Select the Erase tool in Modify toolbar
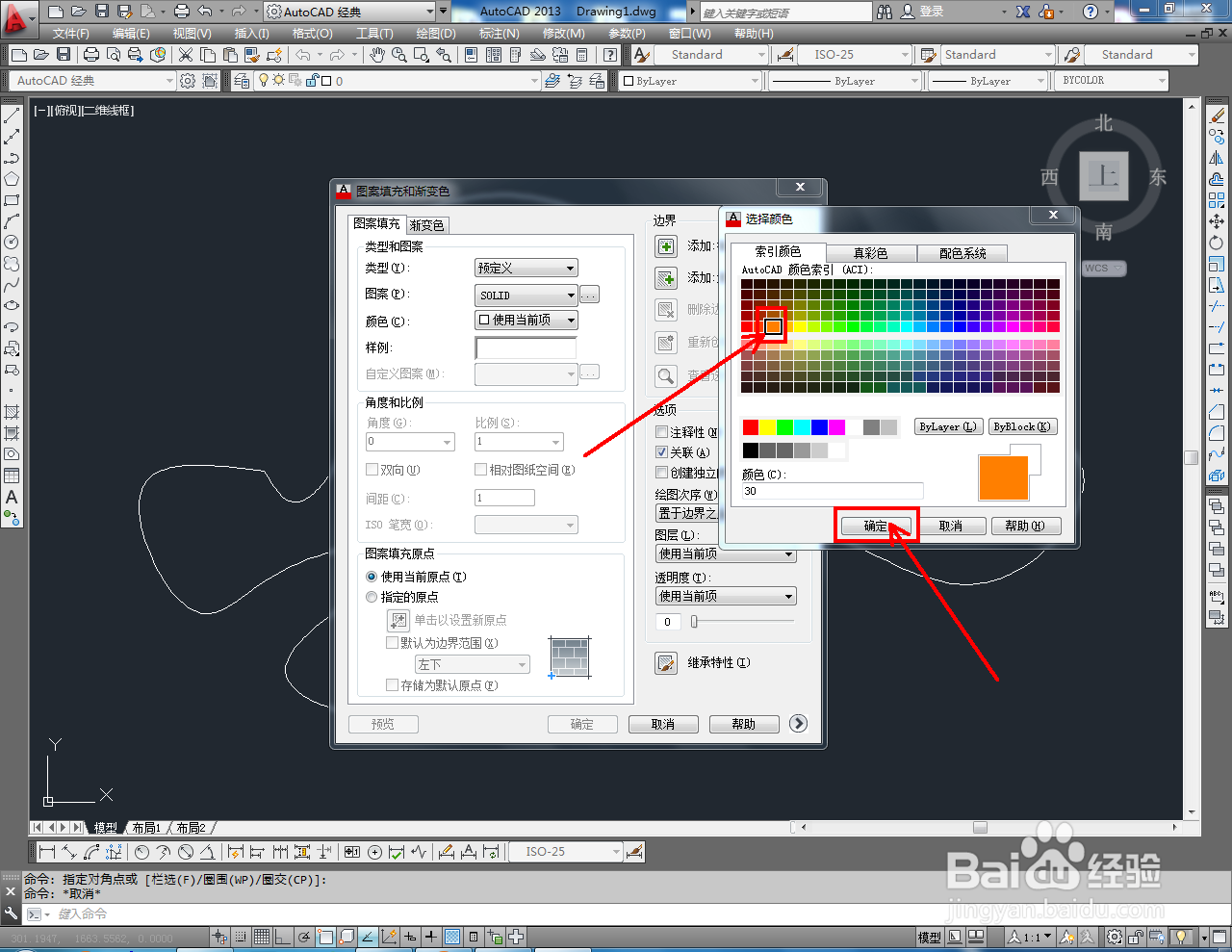This screenshot has height=952, width=1232. [1217, 116]
